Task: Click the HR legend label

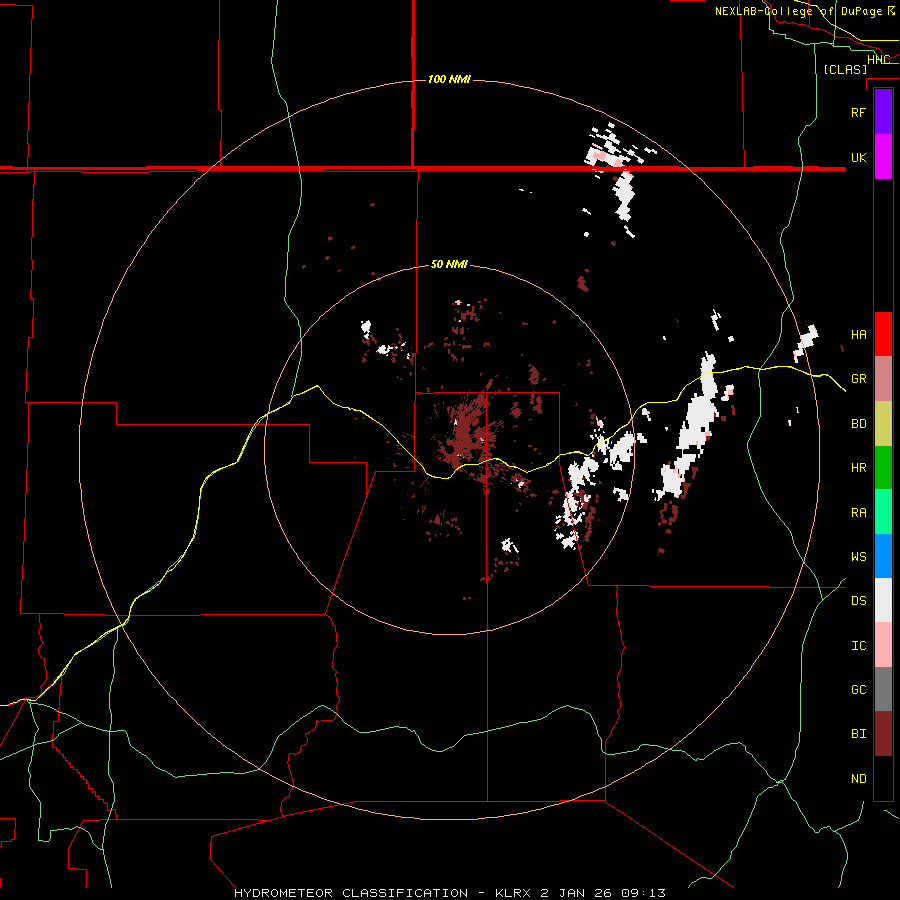Action: (x=859, y=468)
